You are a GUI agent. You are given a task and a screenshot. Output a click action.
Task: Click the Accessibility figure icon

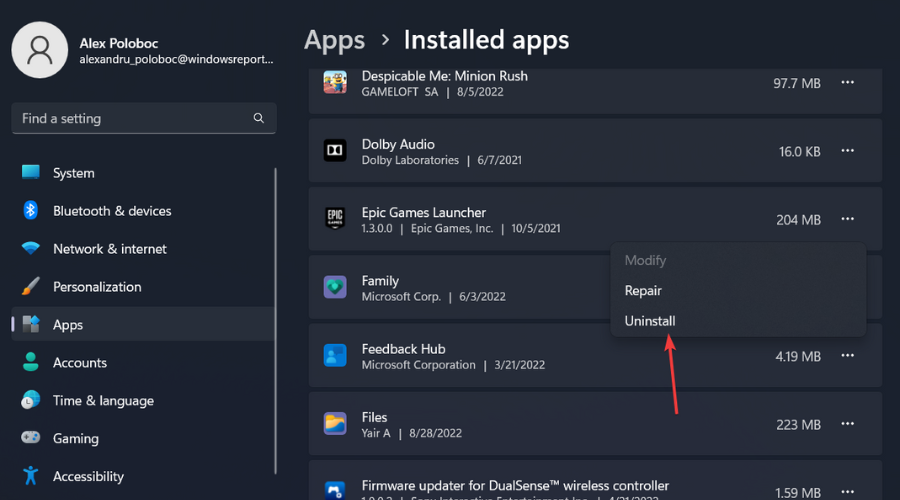coord(30,476)
